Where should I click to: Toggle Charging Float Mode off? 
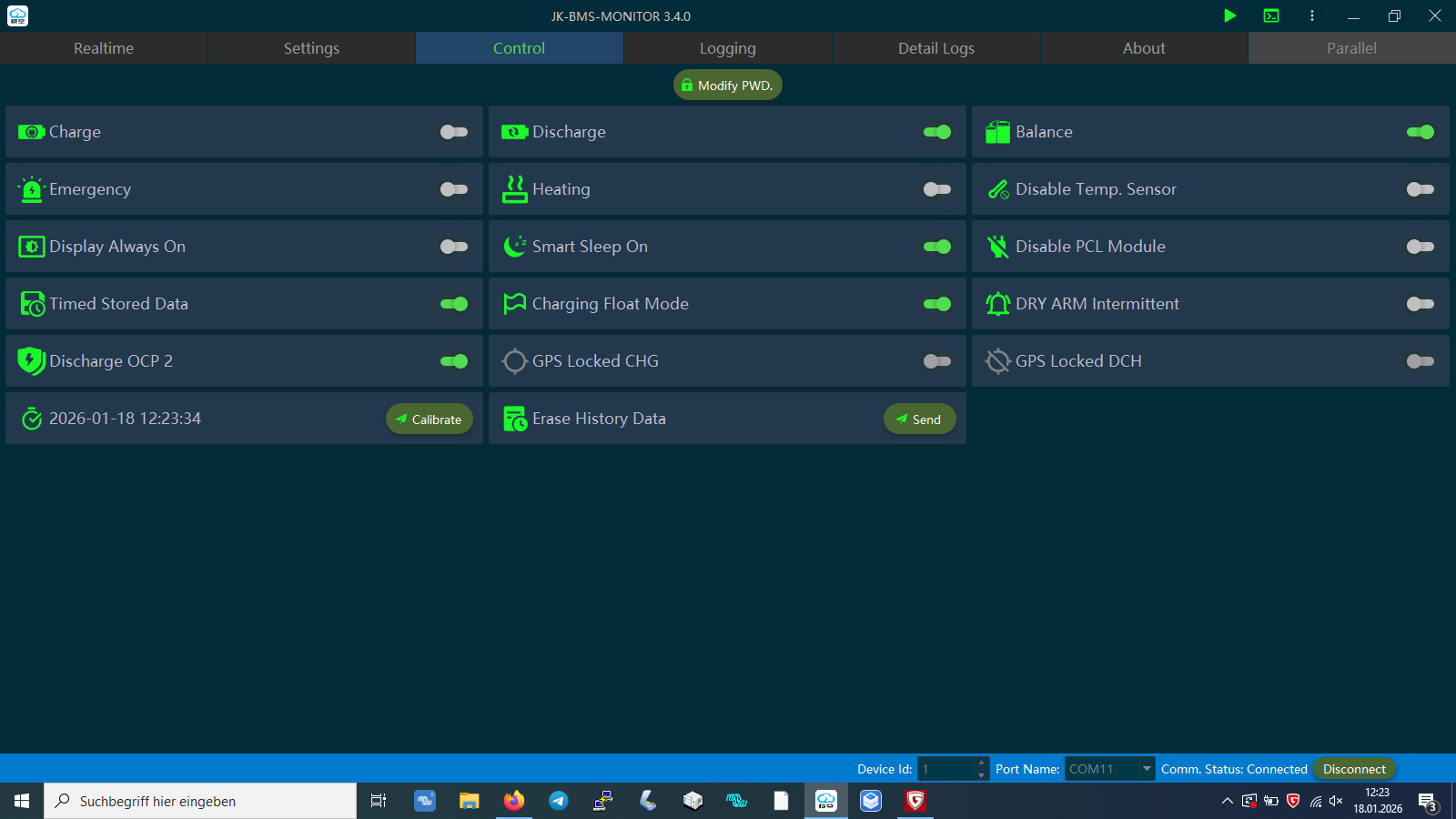[x=936, y=304]
